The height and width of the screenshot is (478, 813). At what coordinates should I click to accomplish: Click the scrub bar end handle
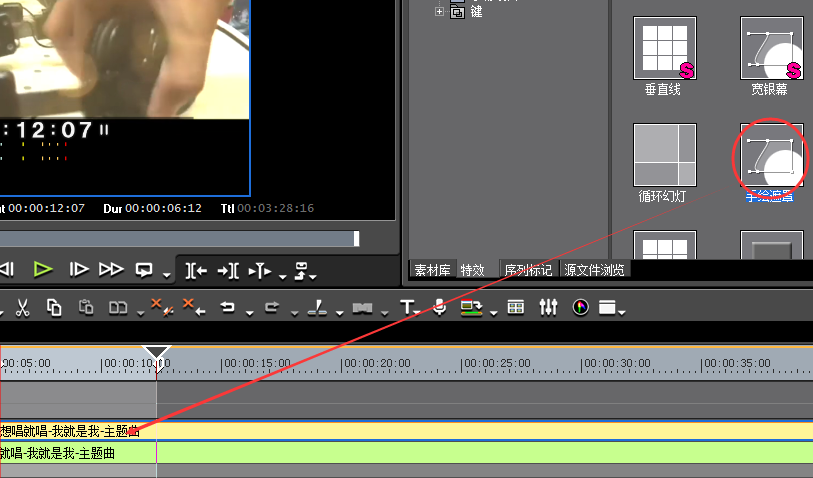click(356, 238)
